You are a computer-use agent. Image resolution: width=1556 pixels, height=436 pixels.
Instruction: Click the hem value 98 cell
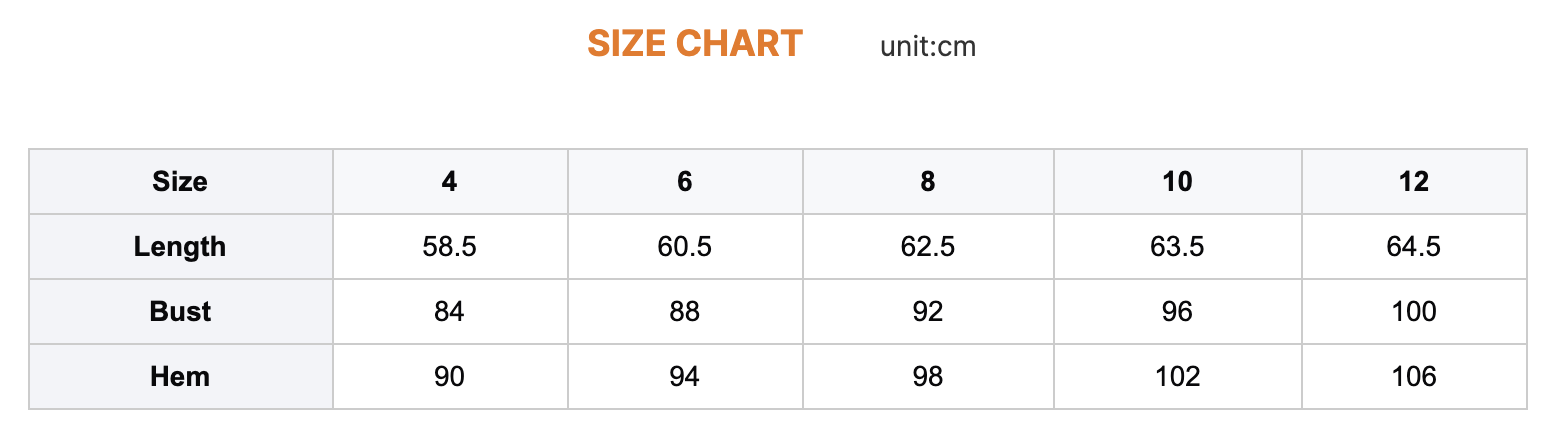[928, 377]
